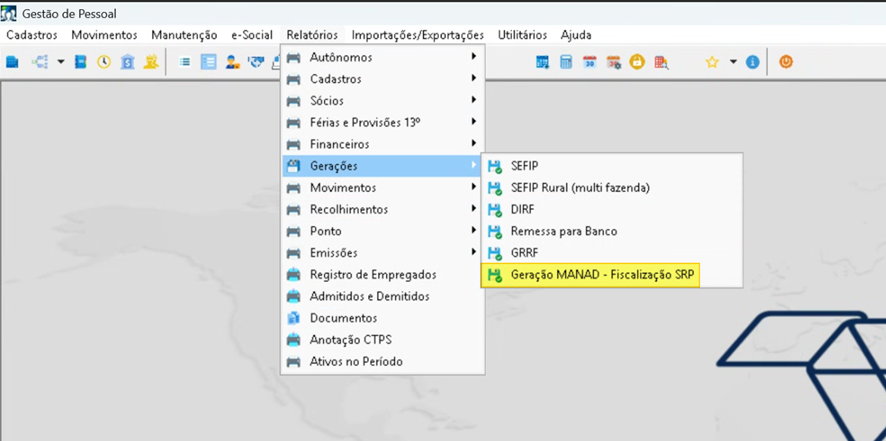Expand the Financeiros submenu
886x441 pixels.
point(383,144)
